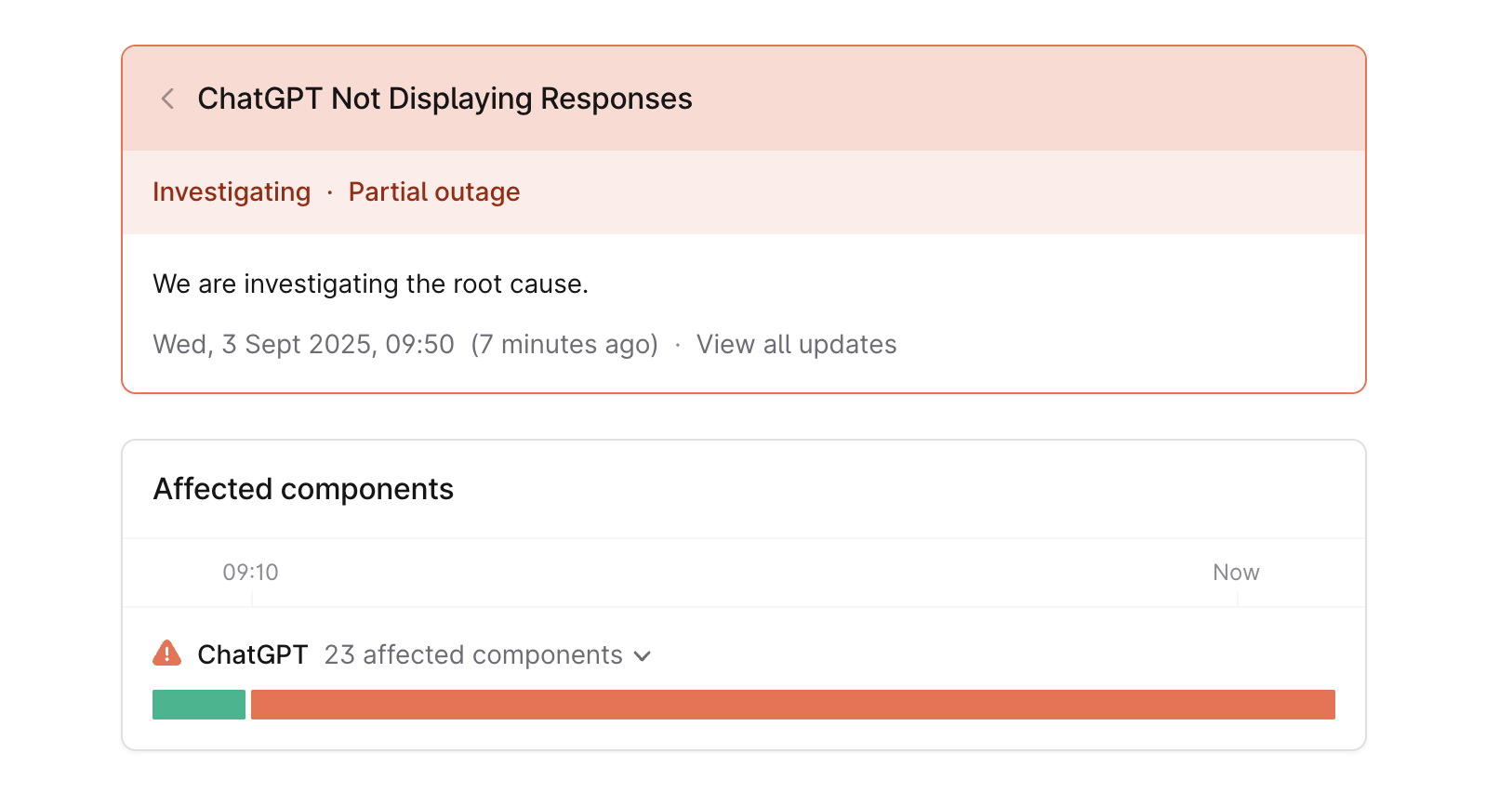The image size is (1512, 792).
Task: Click the dot between Investigating and Partial outage
Action: click(330, 192)
